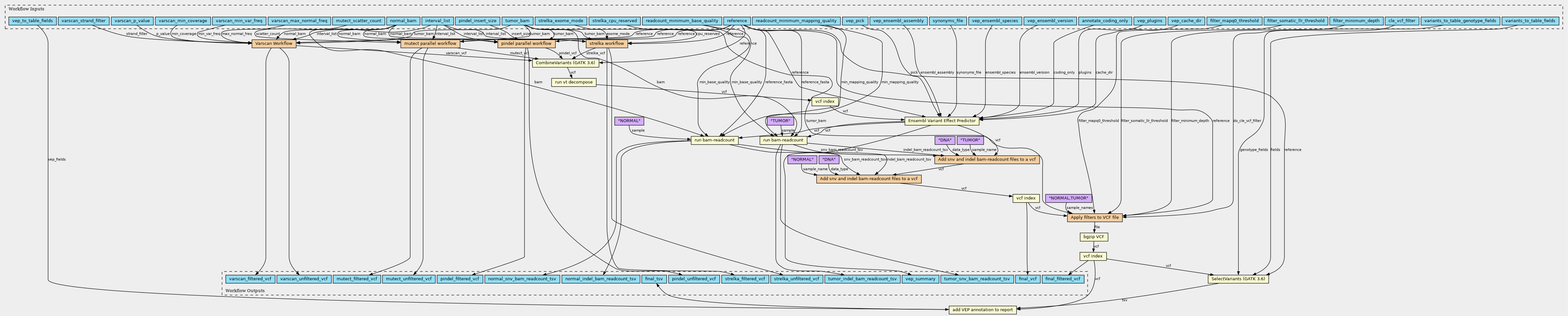Click the Apply filters to VCF file step

[1094, 217]
